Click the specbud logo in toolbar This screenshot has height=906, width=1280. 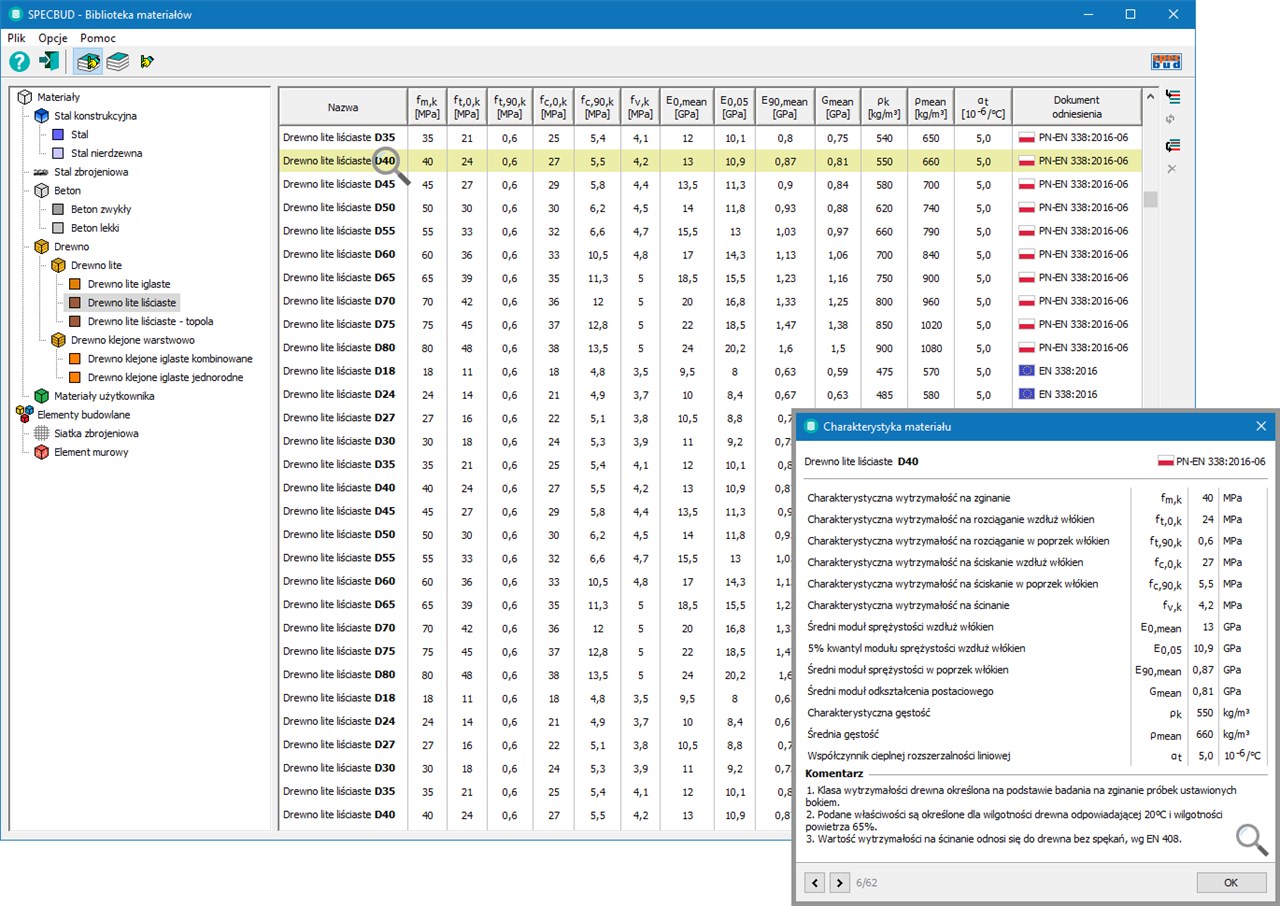click(1166, 62)
